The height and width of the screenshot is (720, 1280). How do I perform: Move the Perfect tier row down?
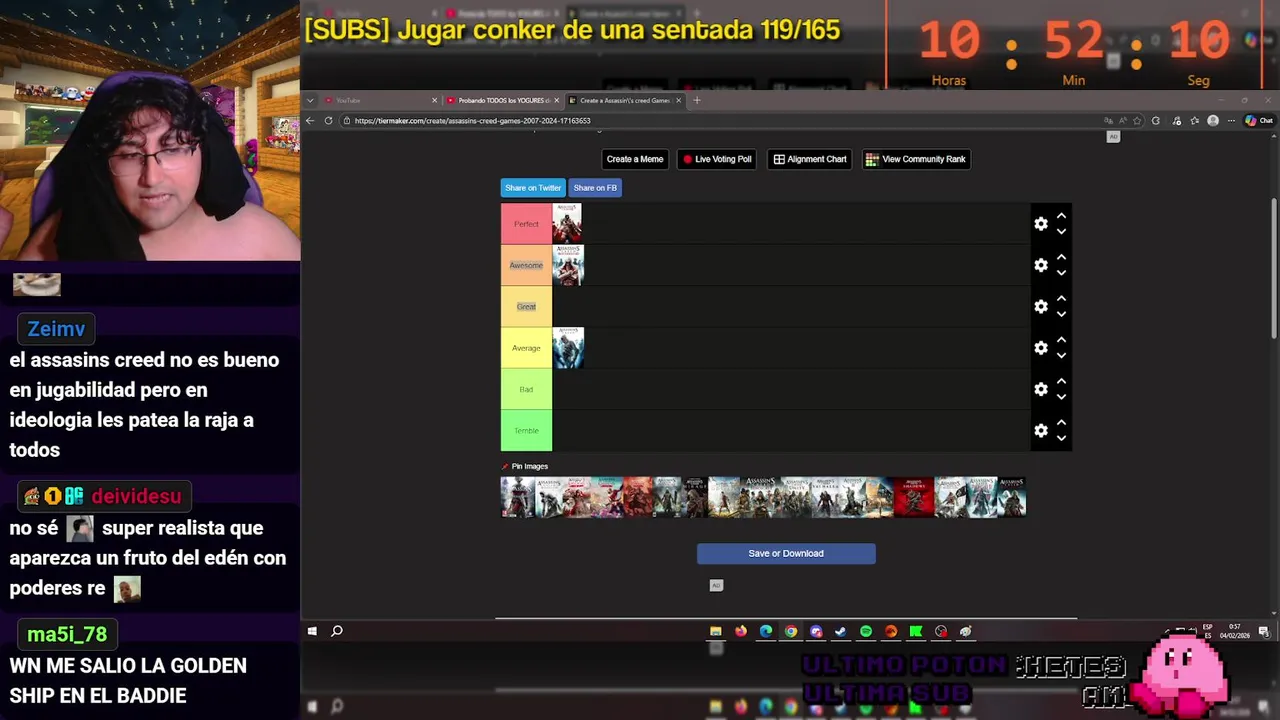(1062, 231)
